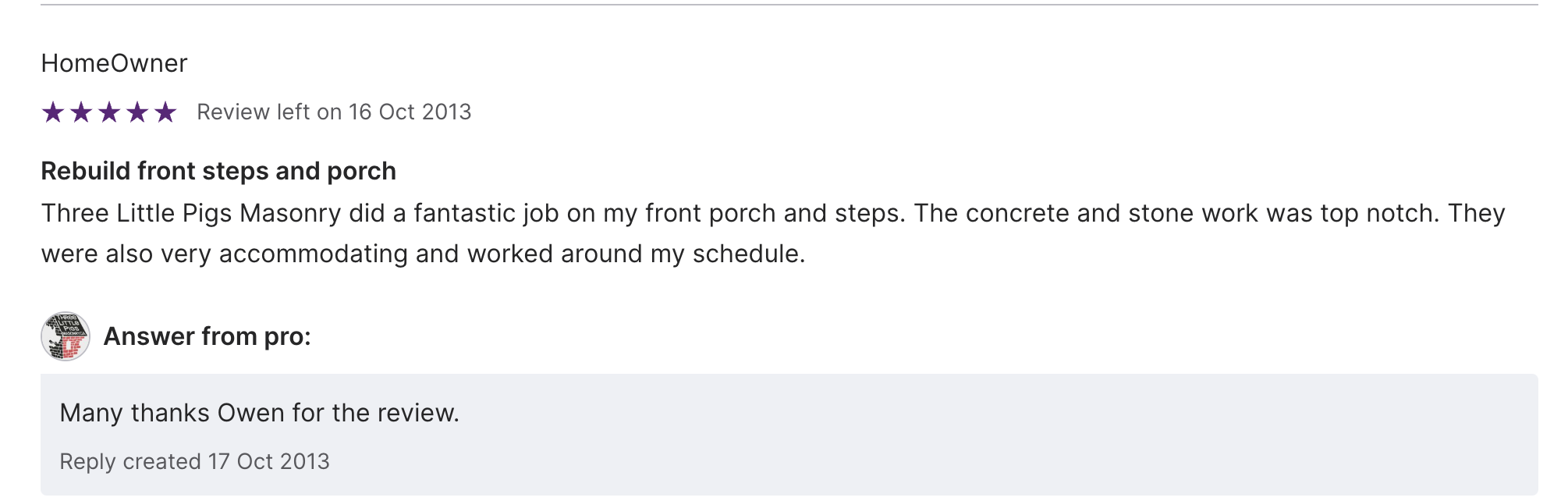
Task: Click the fifth purple rating star
Action: [165, 112]
